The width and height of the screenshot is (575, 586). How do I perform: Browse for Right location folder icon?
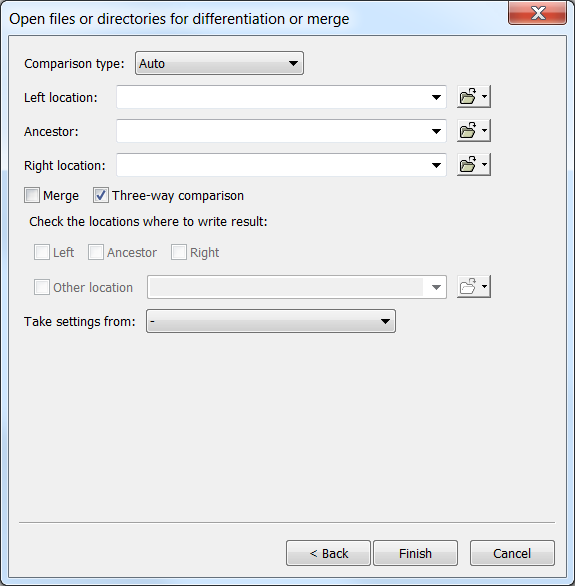(468, 165)
